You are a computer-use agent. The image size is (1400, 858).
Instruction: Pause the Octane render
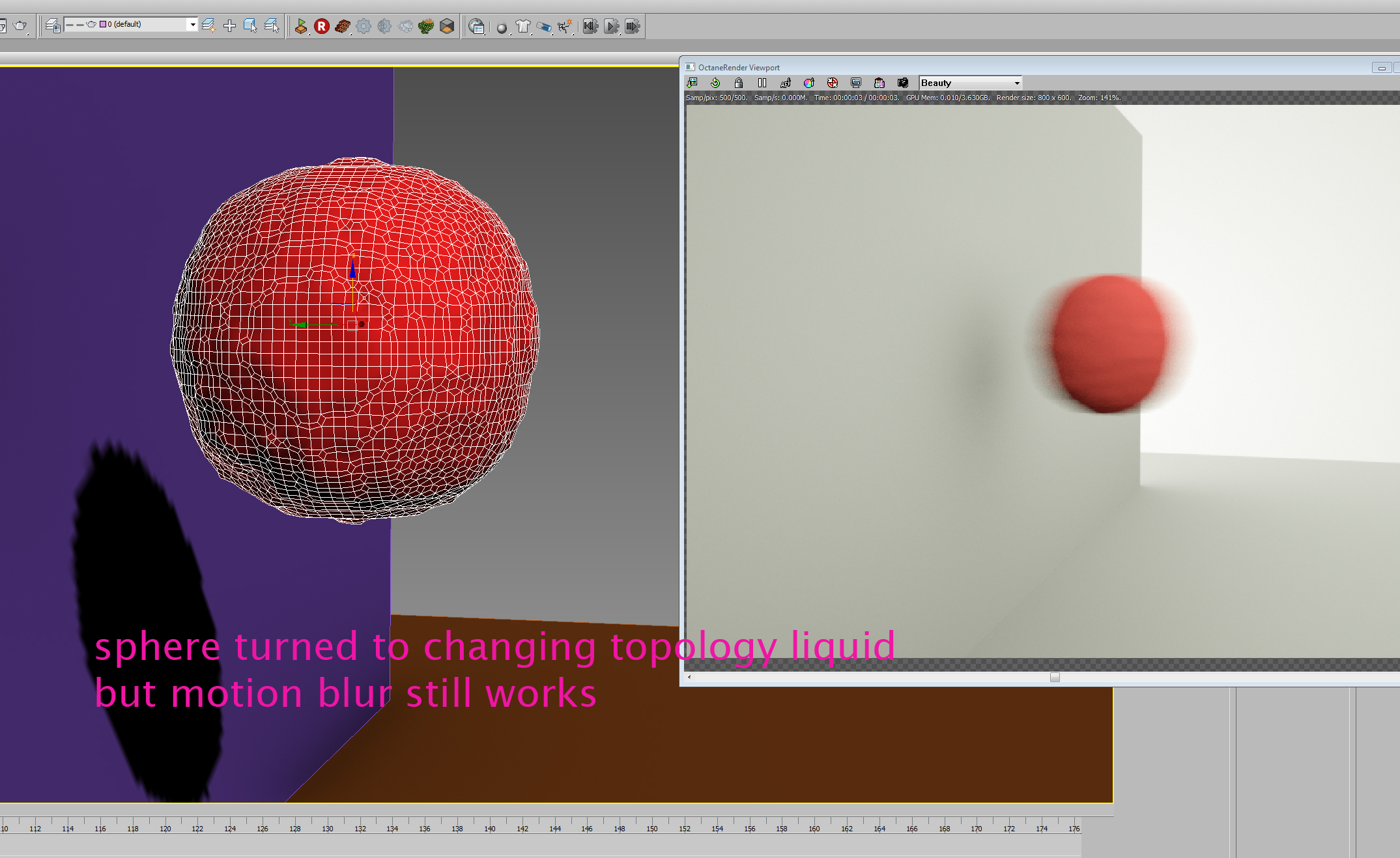[762, 83]
